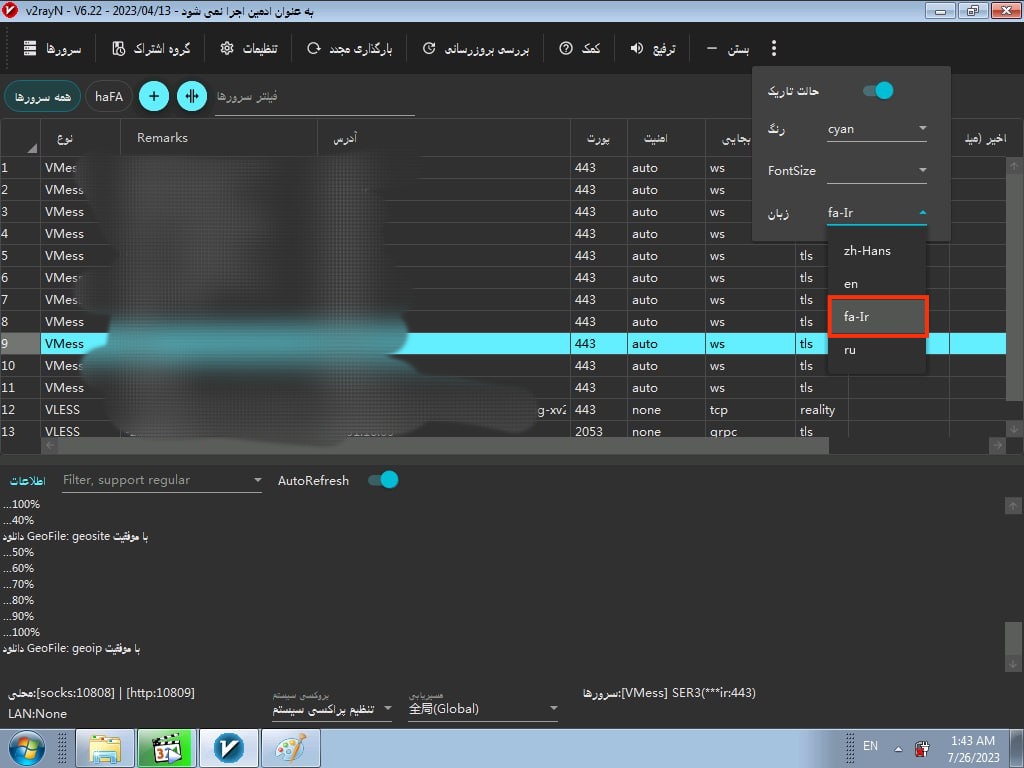Toggle the dark mode switch
The height and width of the screenshot is (768, 1024).
877,91
